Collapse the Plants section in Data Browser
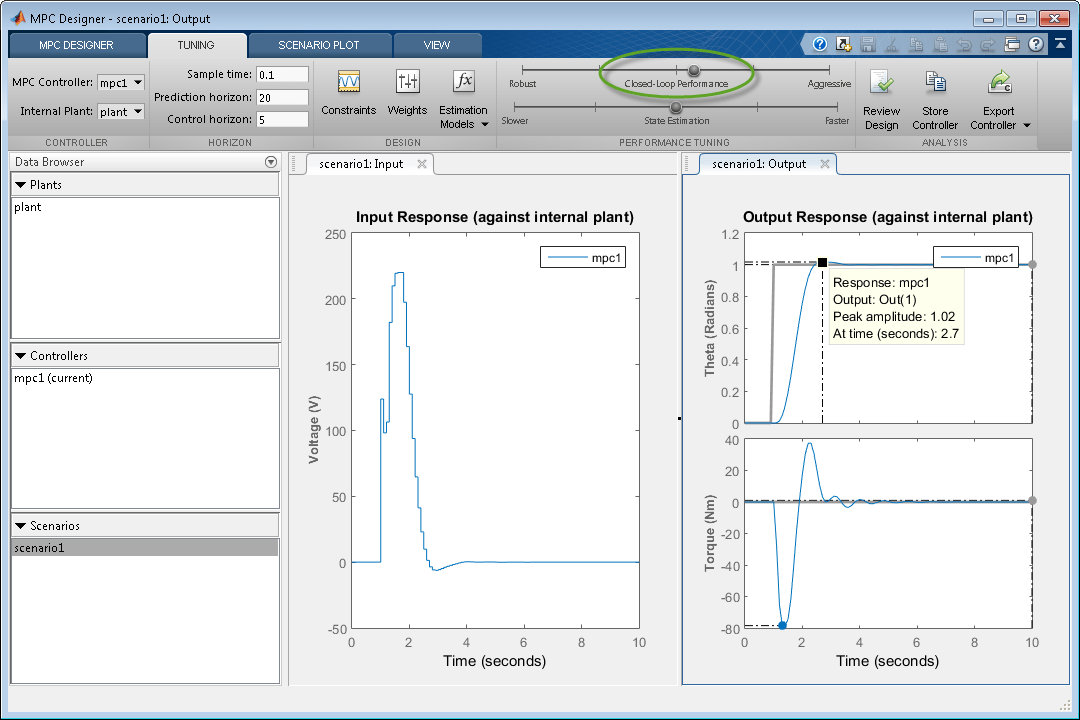 click(x=21, y=185)
